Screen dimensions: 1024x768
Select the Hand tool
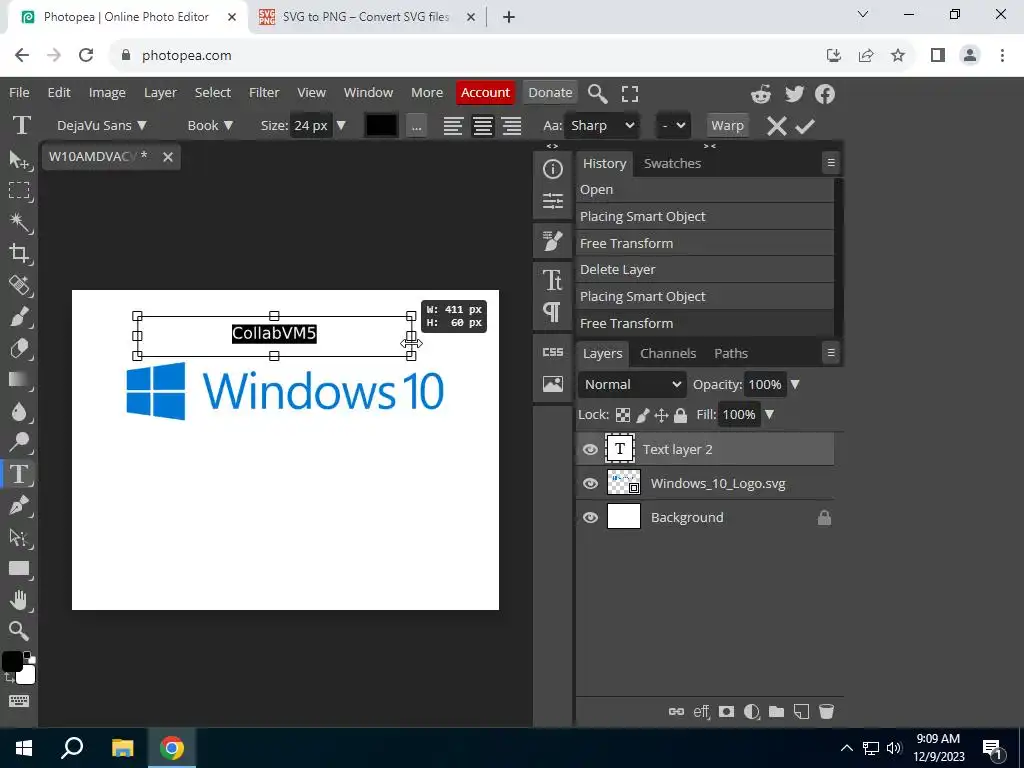click(x=19, y=600)
